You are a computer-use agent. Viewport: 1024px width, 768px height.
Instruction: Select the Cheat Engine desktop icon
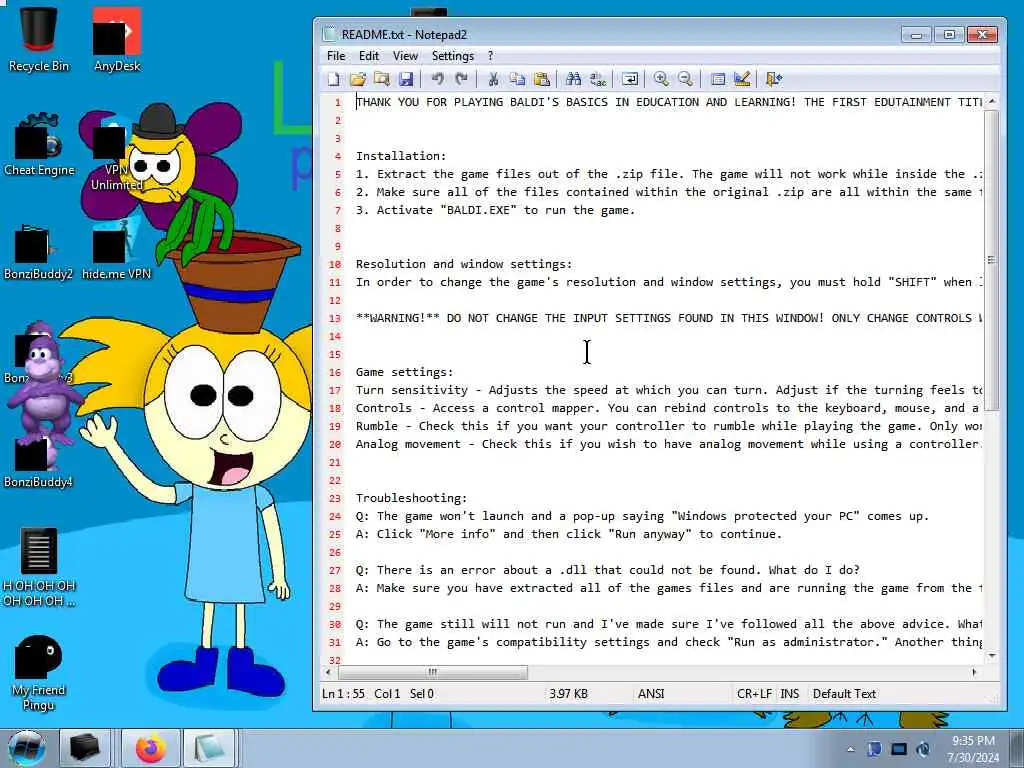pyautogui.click(x=39, y=145)
